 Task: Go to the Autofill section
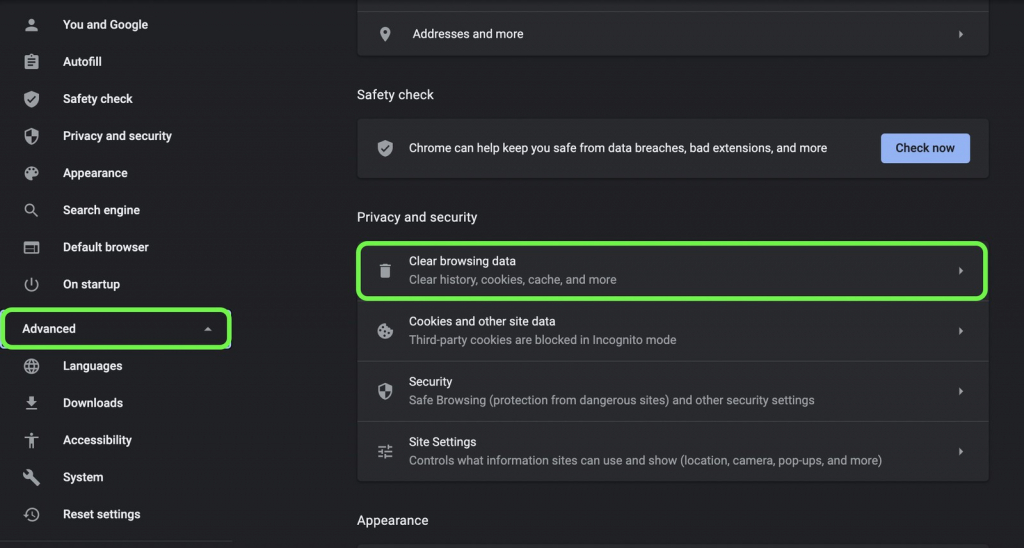[x=82, y=61]
